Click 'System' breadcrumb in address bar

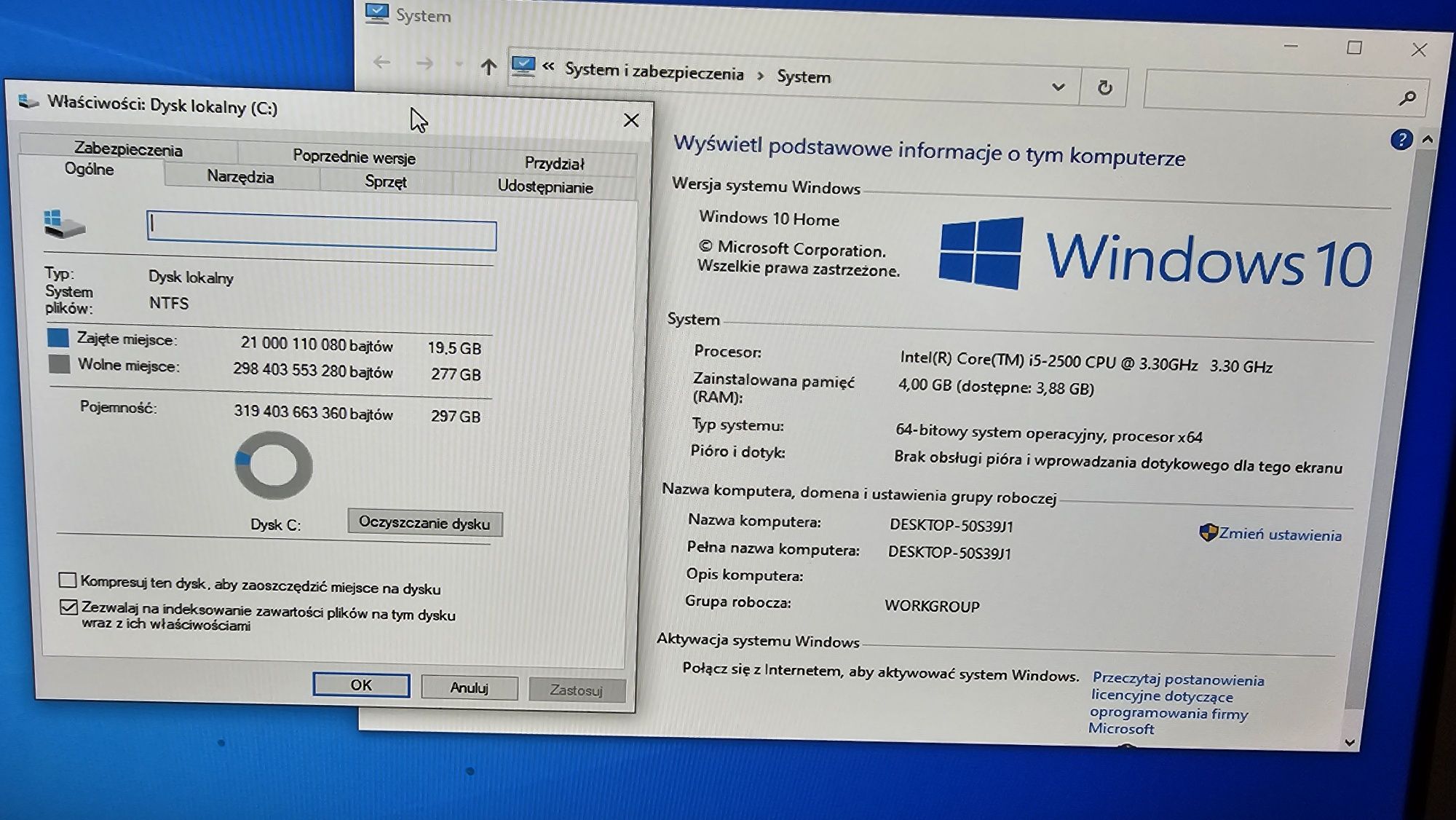[x=803, y=76]
